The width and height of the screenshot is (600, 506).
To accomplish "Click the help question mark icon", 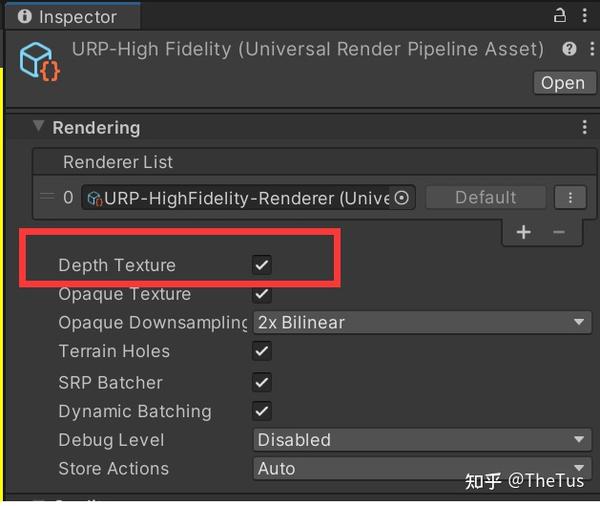I will coord(569,49).
